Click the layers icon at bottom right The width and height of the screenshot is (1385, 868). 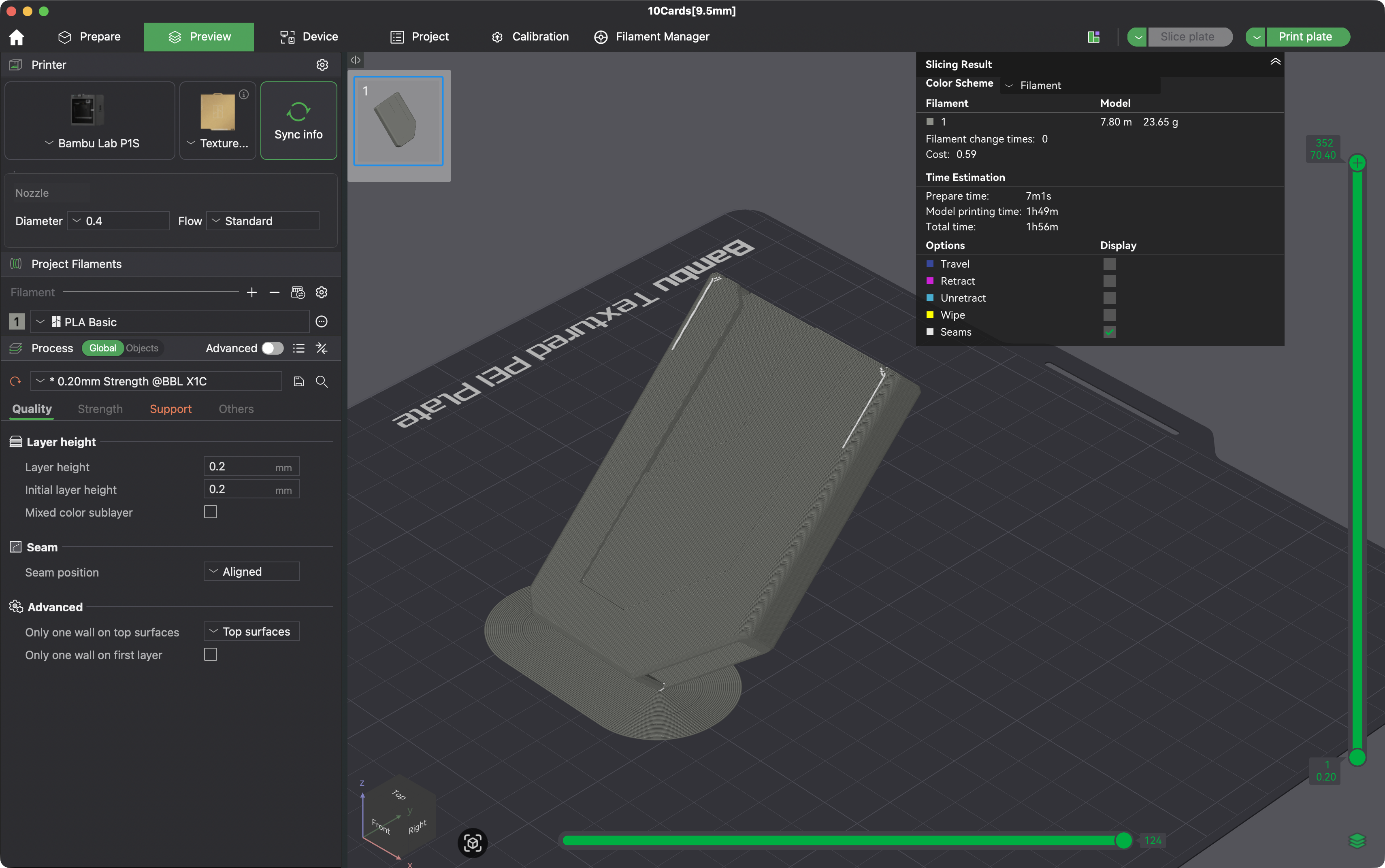tap(1357, 841)
